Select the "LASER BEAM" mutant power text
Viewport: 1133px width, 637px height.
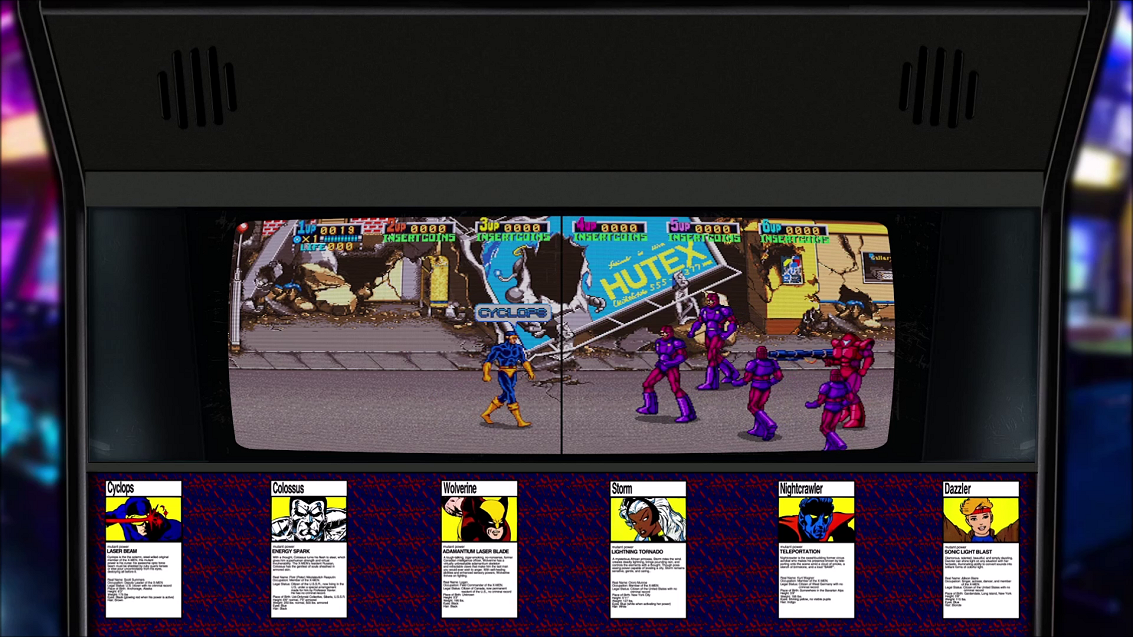pos(122,551)
